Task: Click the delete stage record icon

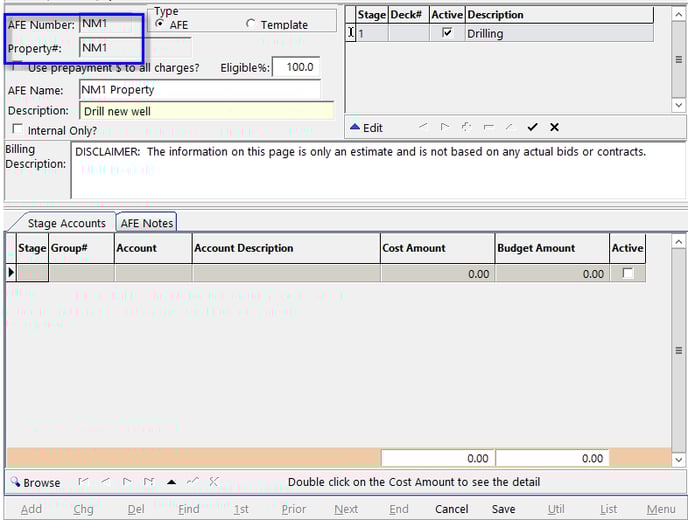Action: tap(488, 127)
